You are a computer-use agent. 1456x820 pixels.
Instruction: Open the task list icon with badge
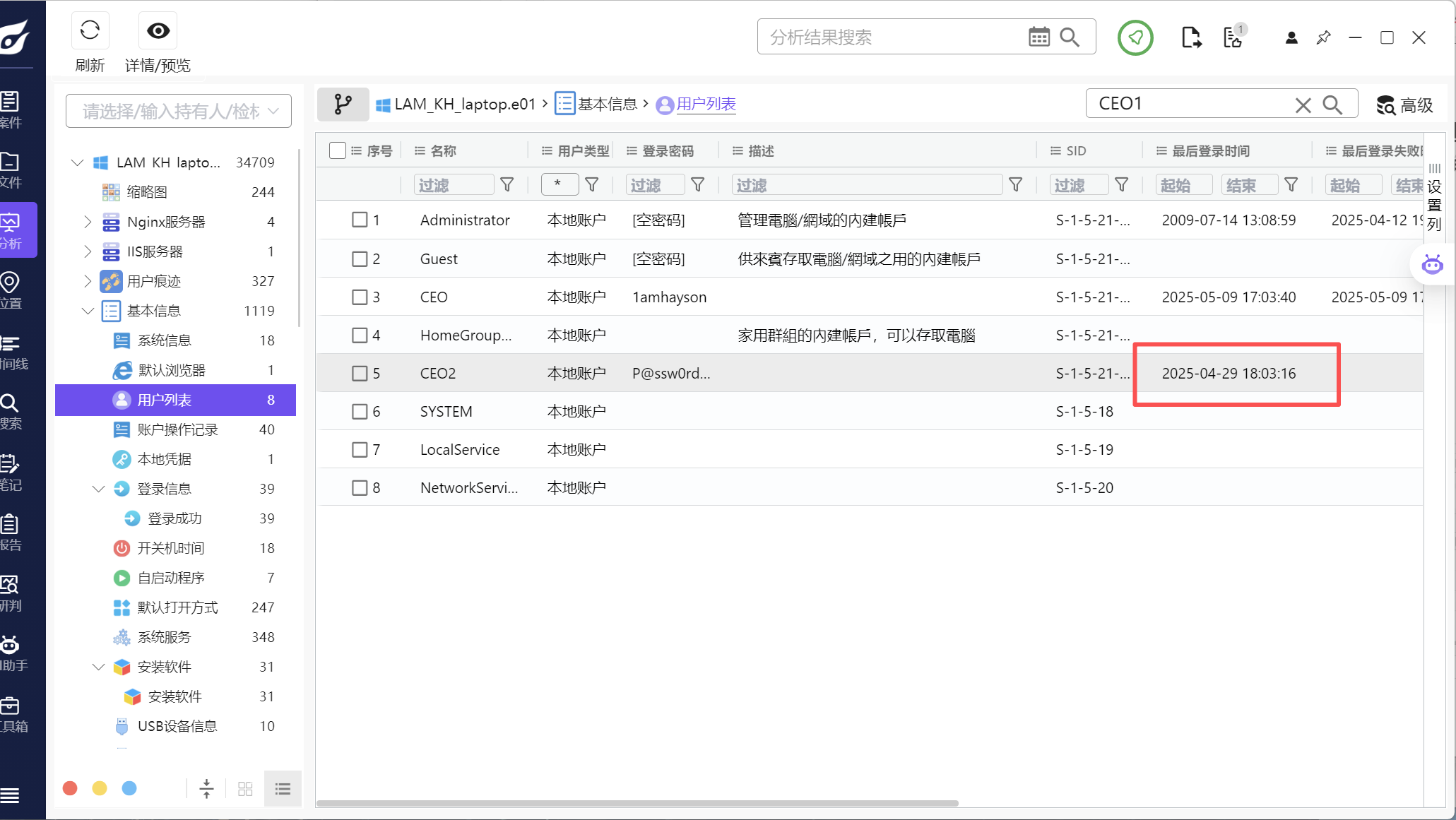(1233, 37)
